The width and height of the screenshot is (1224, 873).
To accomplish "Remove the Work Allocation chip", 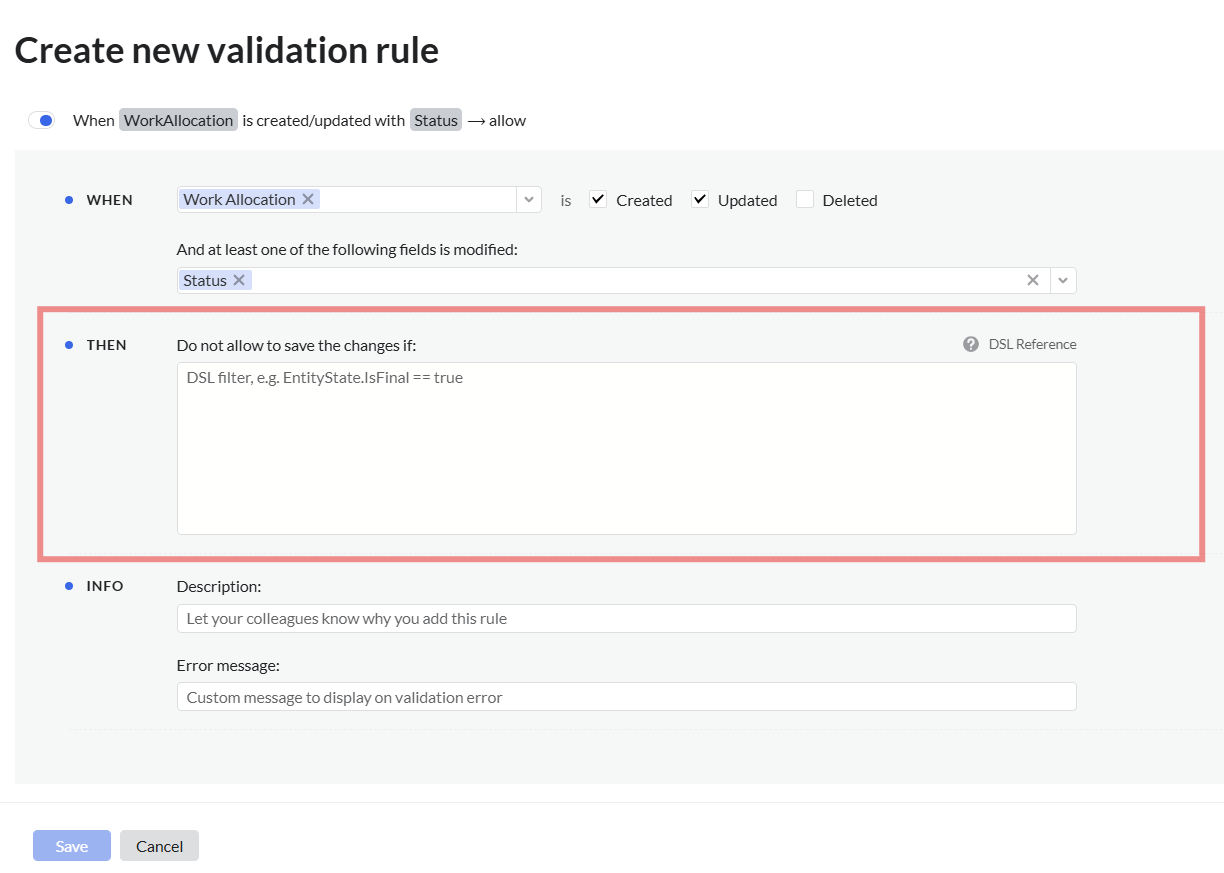I will click(308, 199).
